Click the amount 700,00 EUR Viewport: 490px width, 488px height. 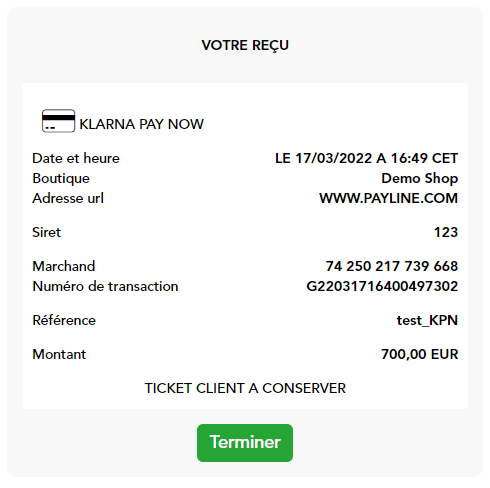[x=420, y=354]
